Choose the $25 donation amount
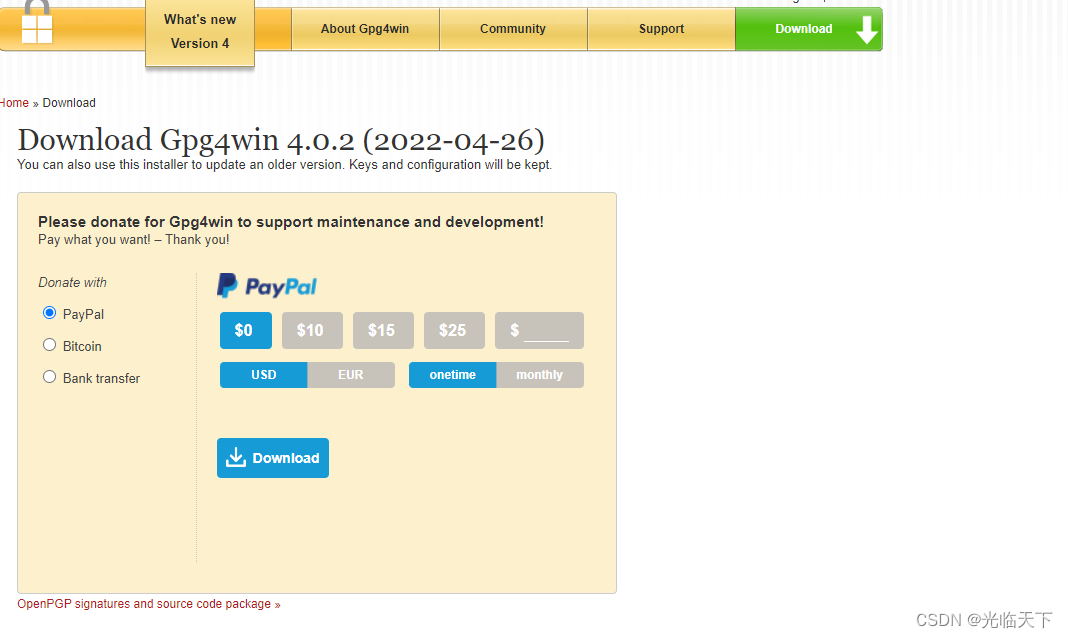Viewport: 1068px width, 638px height. [454, 330]
